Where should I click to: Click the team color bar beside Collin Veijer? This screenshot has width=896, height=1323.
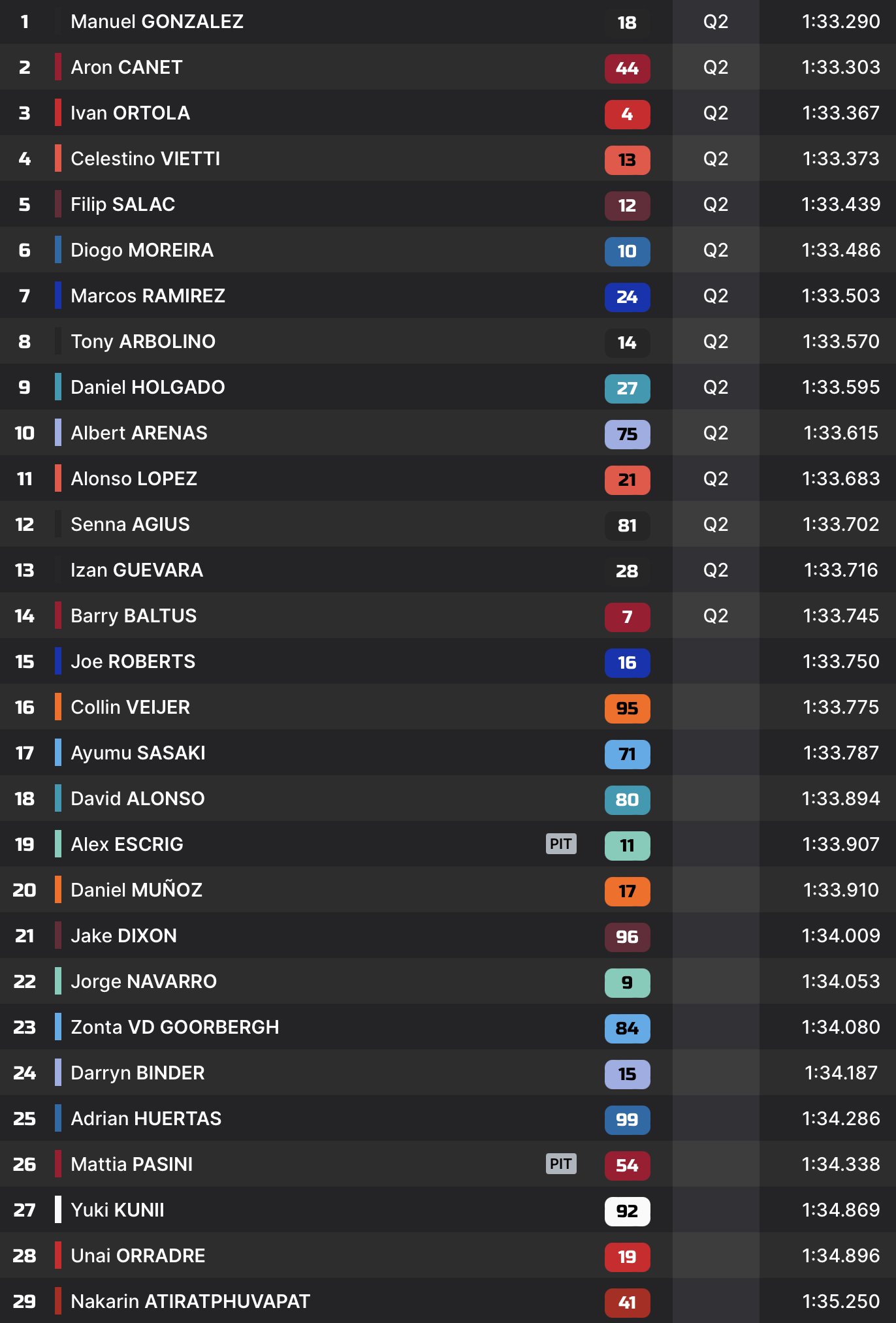pos(58,707)
